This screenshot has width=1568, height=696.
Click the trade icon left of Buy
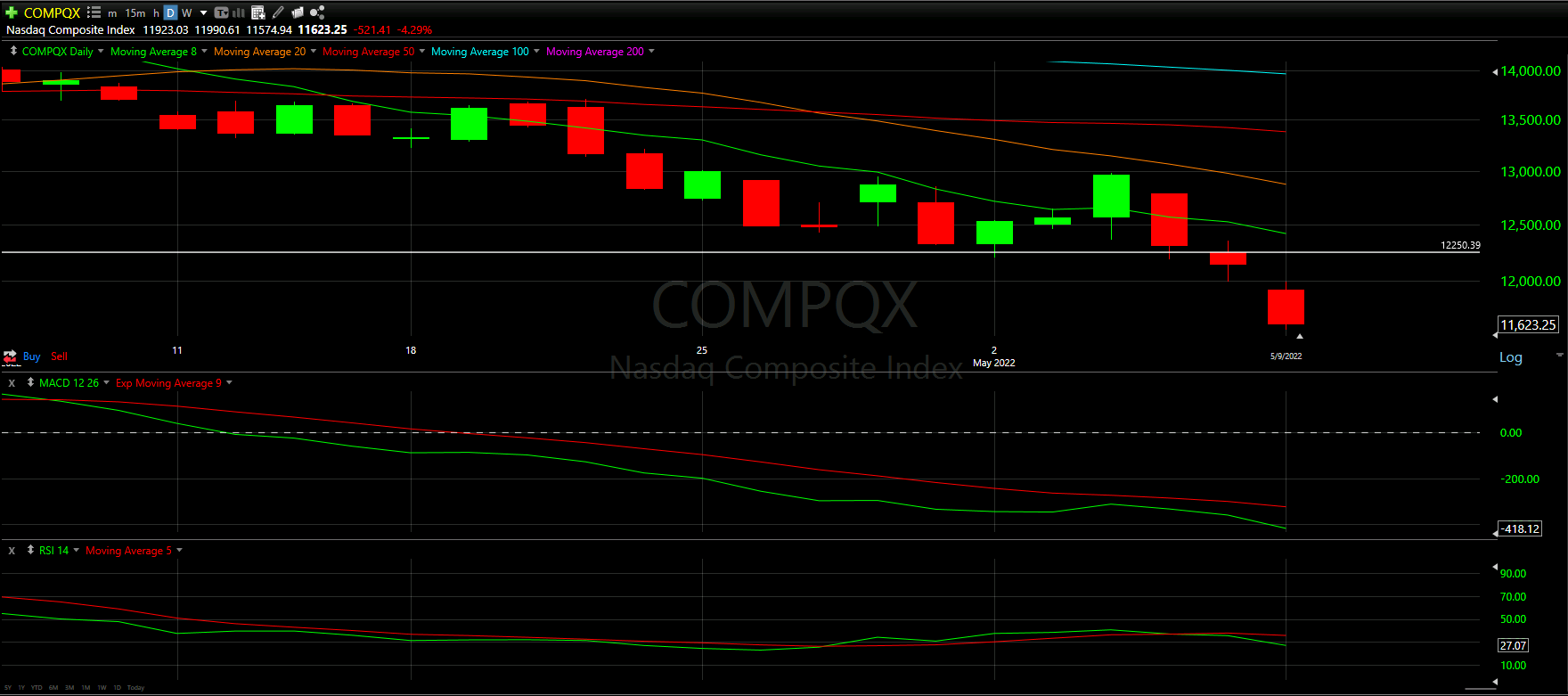10,356
